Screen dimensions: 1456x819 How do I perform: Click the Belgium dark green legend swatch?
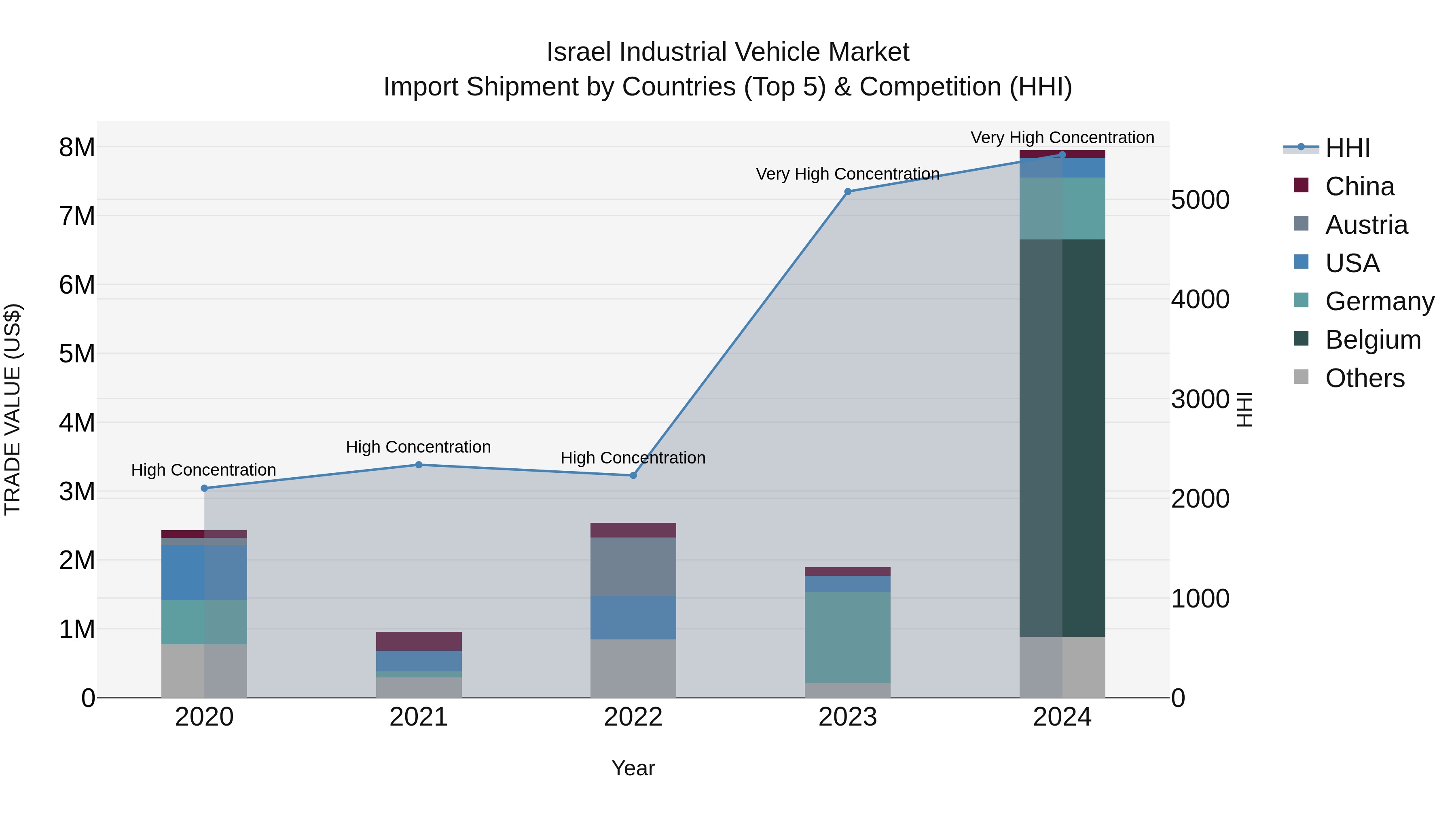coord(1301,339)
